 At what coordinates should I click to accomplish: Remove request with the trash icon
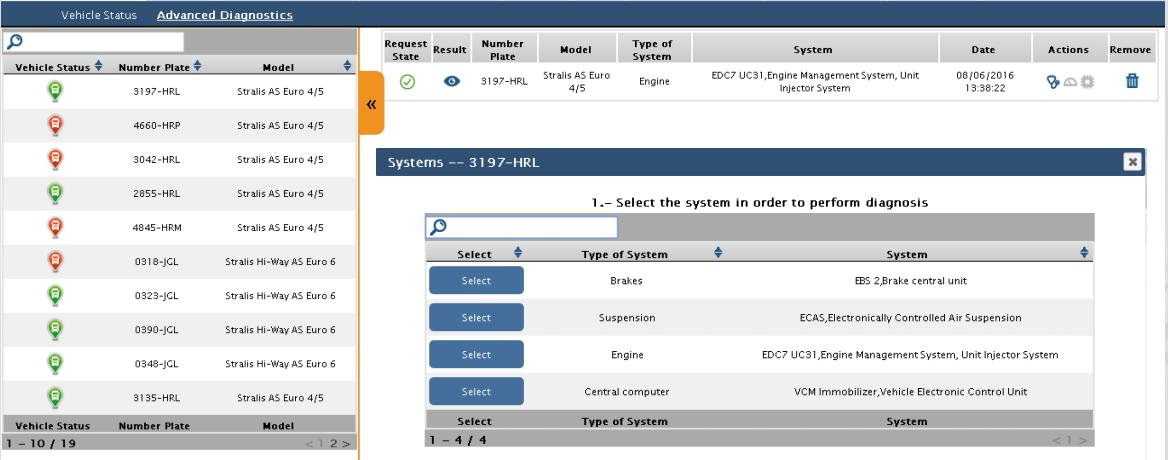tap(1132, 81)
